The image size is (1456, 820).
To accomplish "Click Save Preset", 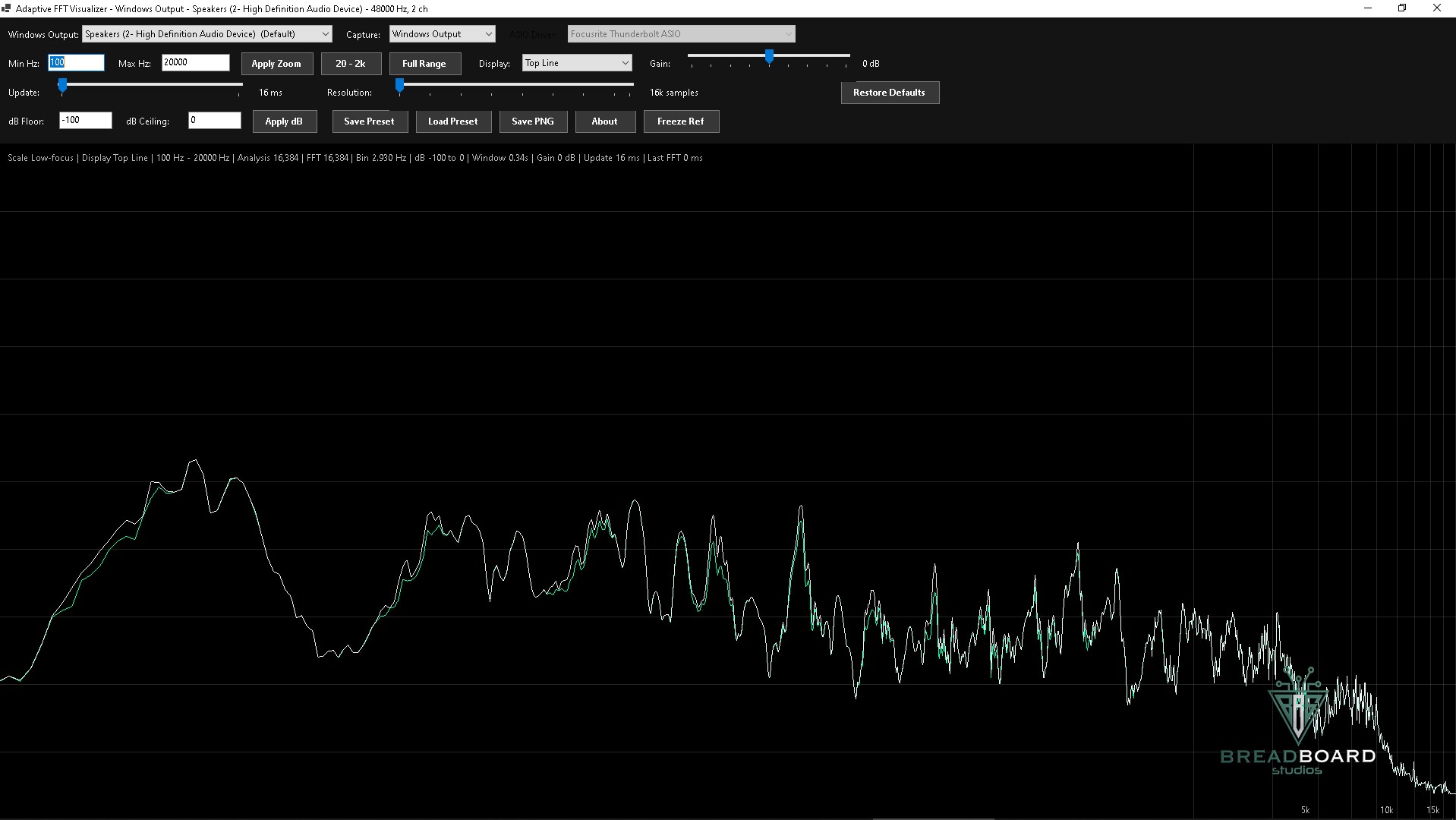I will click(x=370, y=121).
